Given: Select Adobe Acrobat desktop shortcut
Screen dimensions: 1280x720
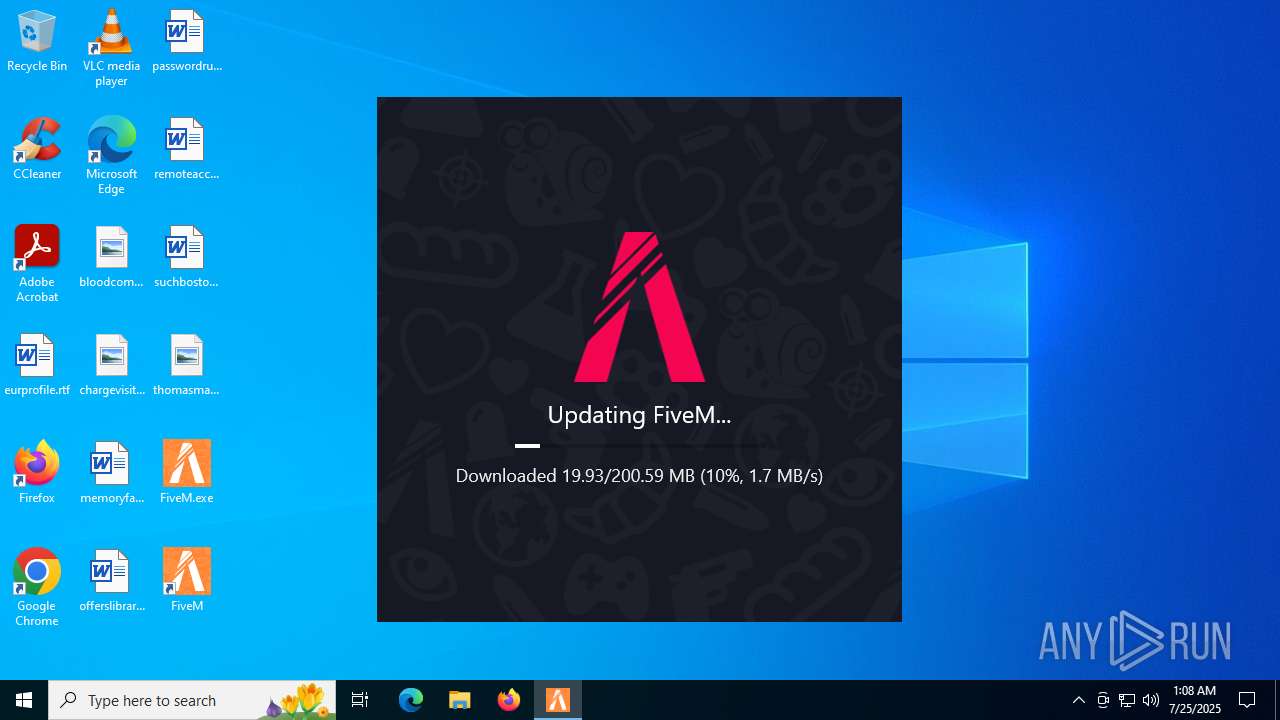Looking at the screenshot, I should [x=37, y=264].
